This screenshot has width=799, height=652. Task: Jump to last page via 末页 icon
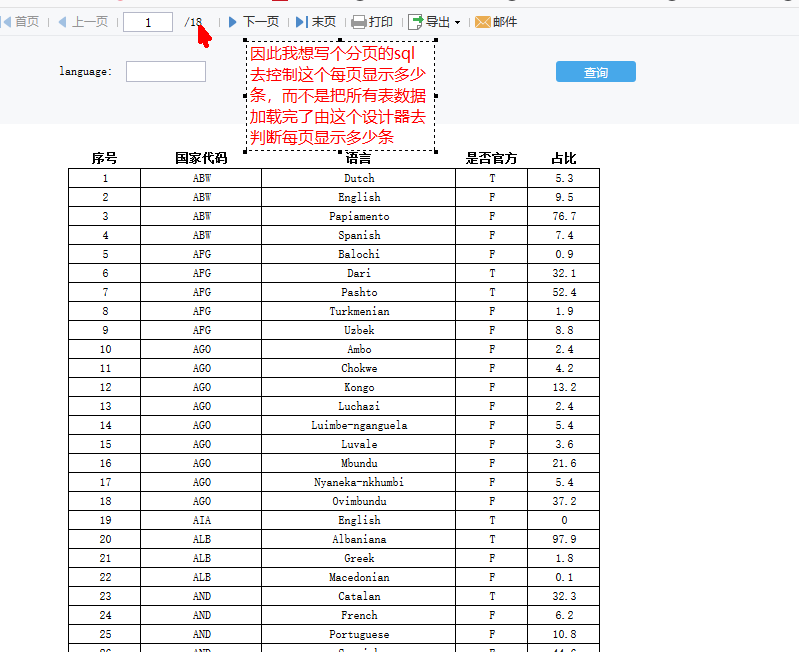point(302,22)
